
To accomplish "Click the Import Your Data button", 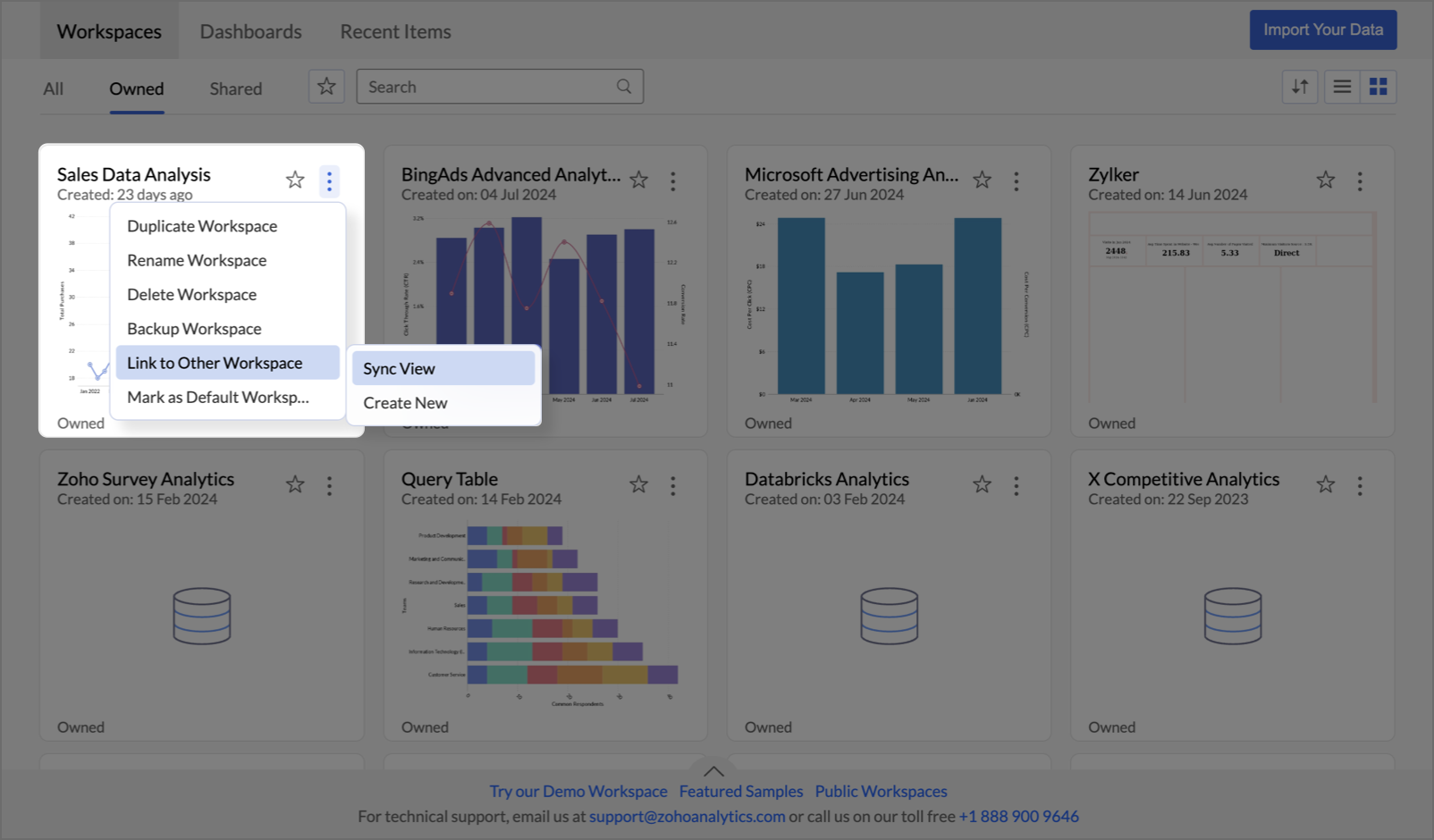I will coord(1322,29).
